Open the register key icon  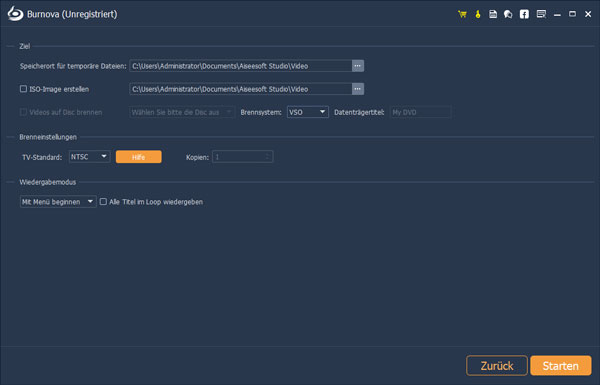tap(478, 15)
